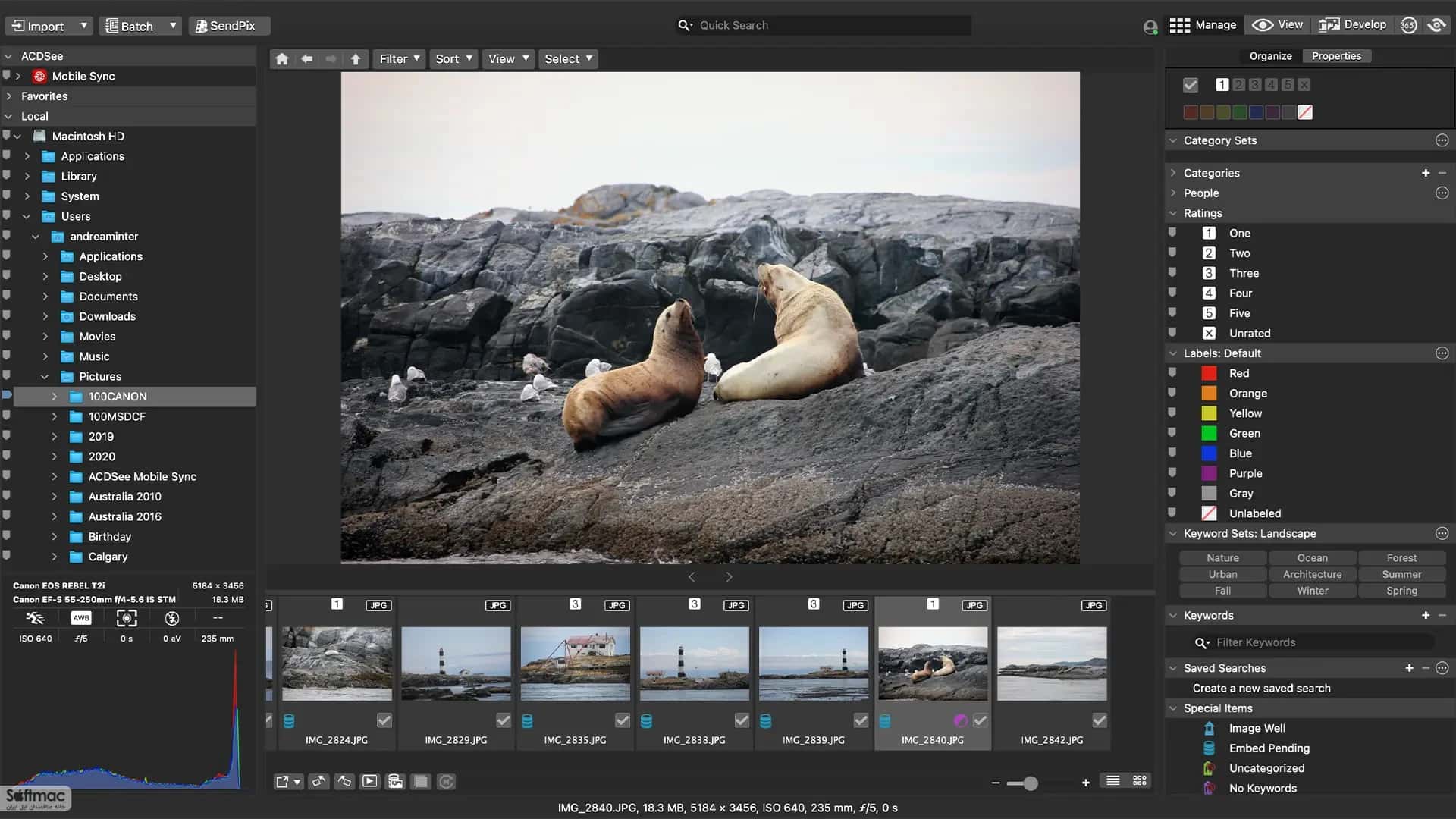Pick the blue label swatch in Organize panel
This screenshot has height=819, width=1456.
[x=1256, y=112]
